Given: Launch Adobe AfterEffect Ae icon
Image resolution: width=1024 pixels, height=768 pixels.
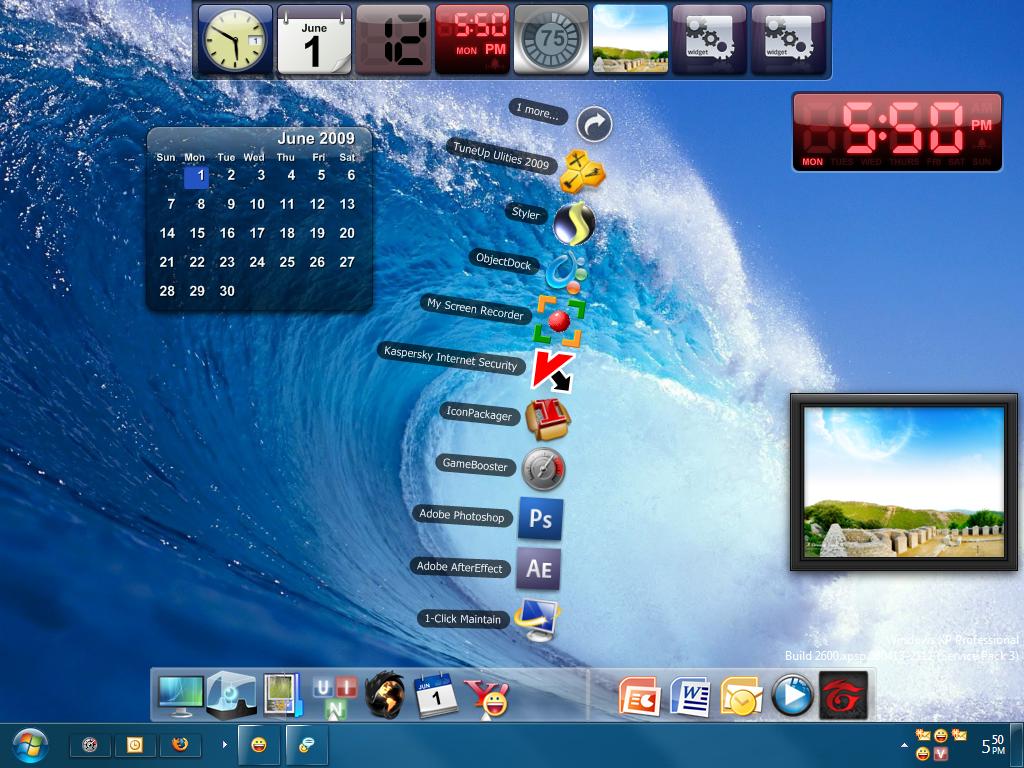Looking at the screenshot, I should (x=539, y=569).
